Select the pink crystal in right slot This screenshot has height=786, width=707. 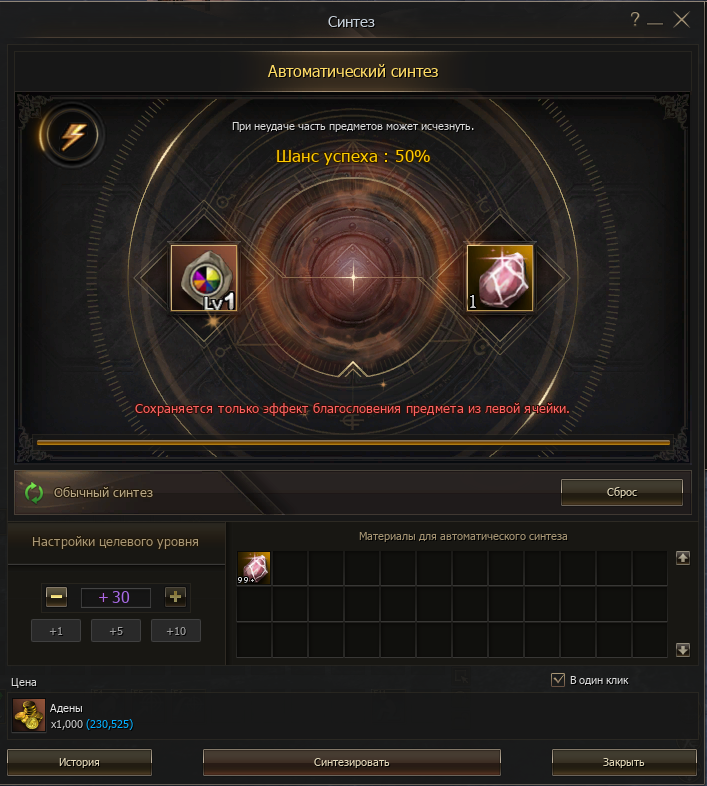click(x=500, y=278)
